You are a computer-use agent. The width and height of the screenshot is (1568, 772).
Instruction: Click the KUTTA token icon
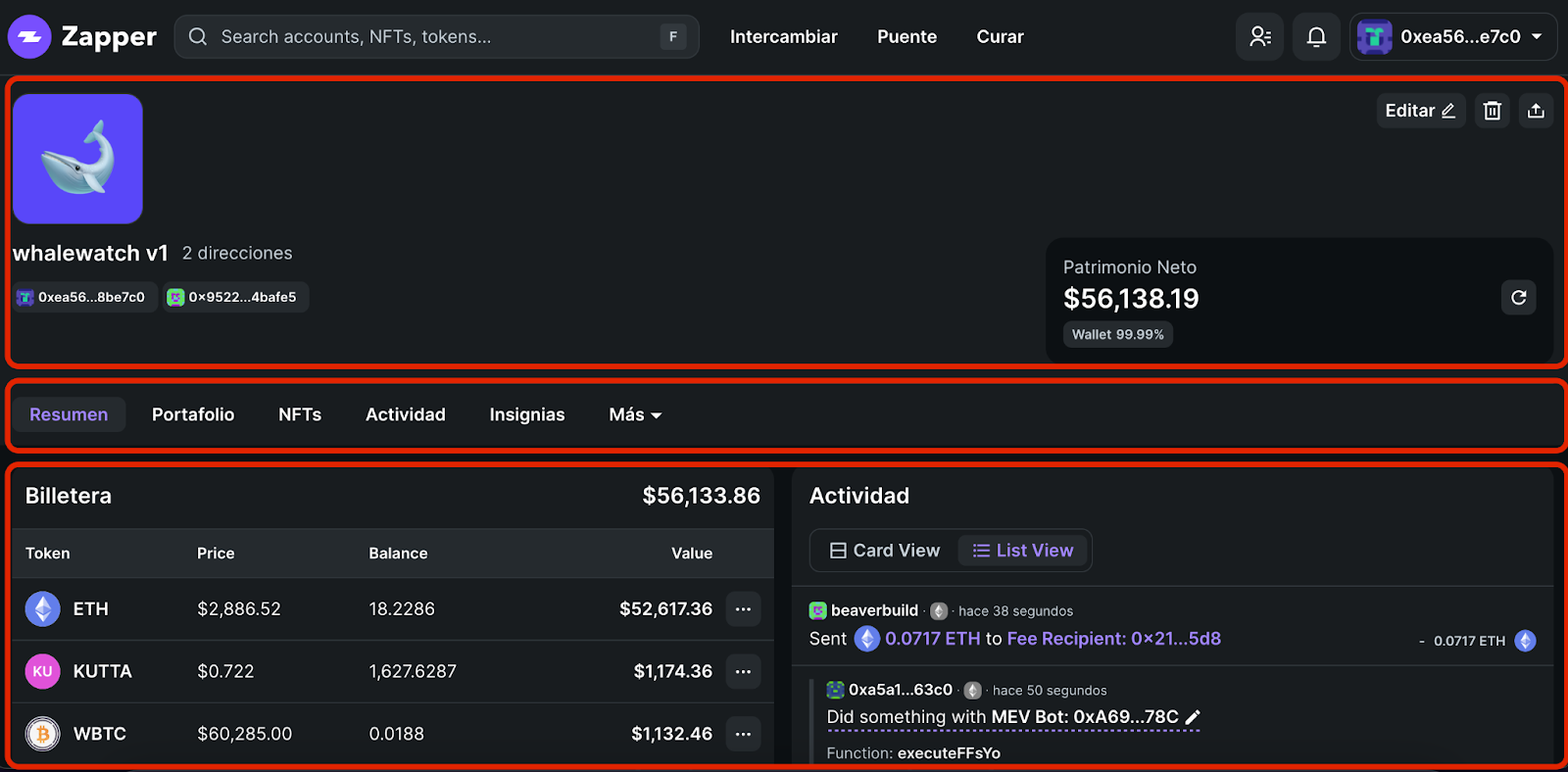(x=42, y=671)
